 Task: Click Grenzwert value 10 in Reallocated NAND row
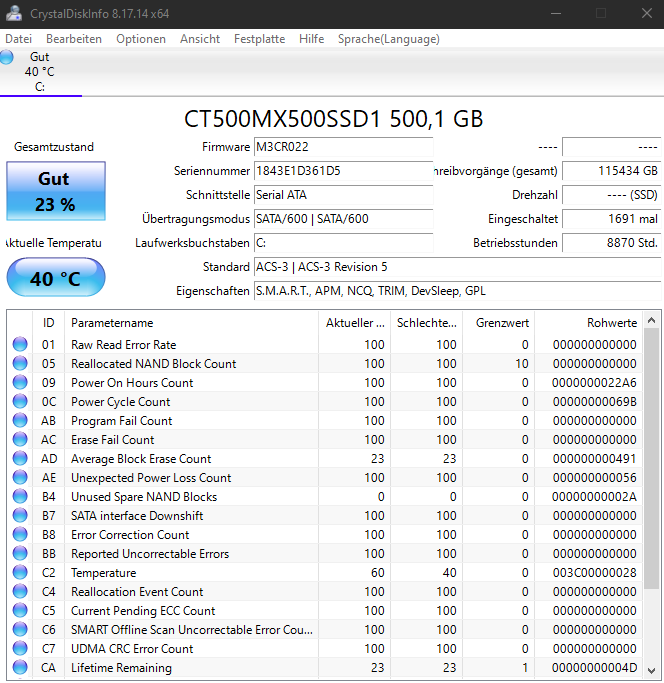522,363
